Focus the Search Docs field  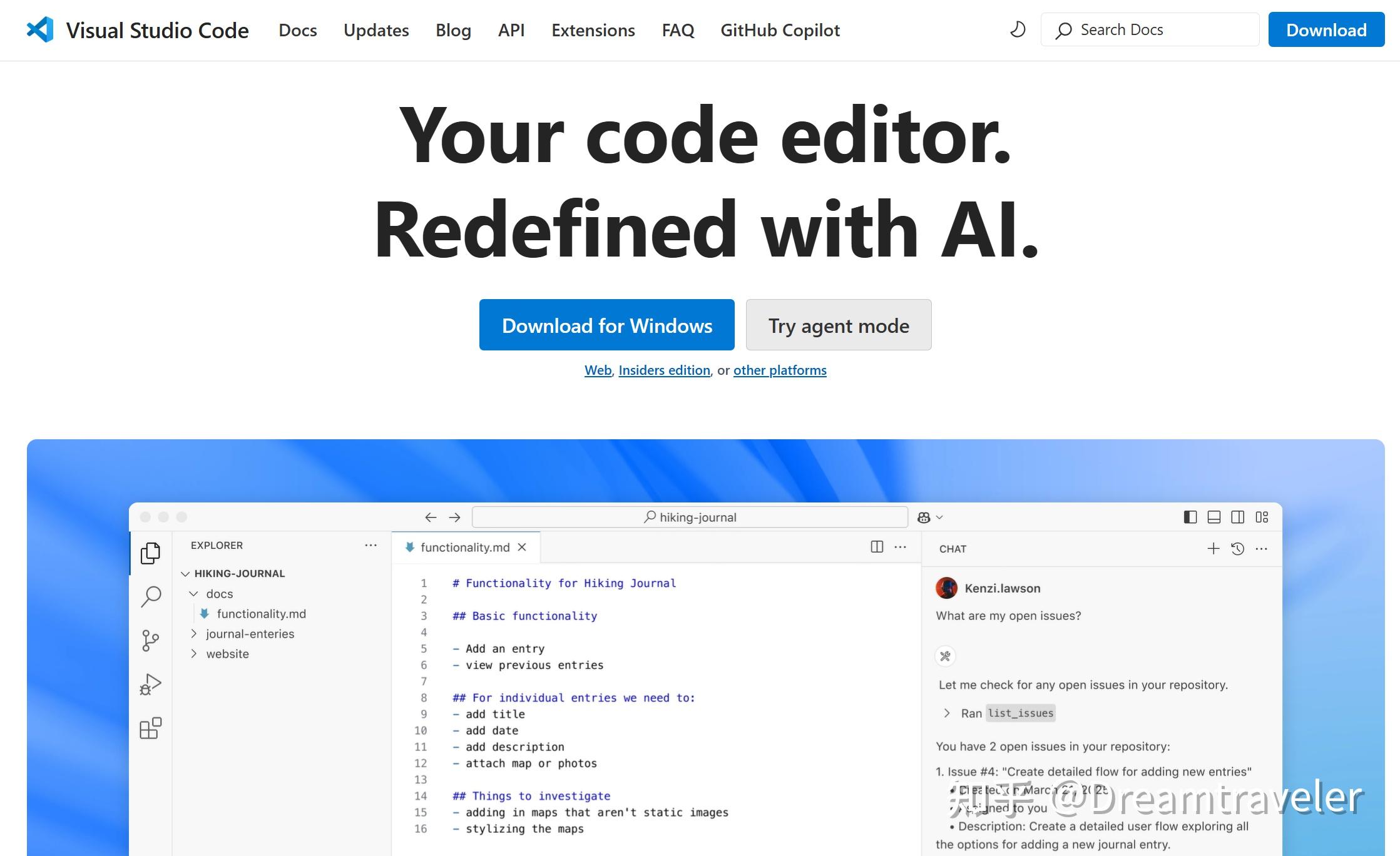point(1150,29)
